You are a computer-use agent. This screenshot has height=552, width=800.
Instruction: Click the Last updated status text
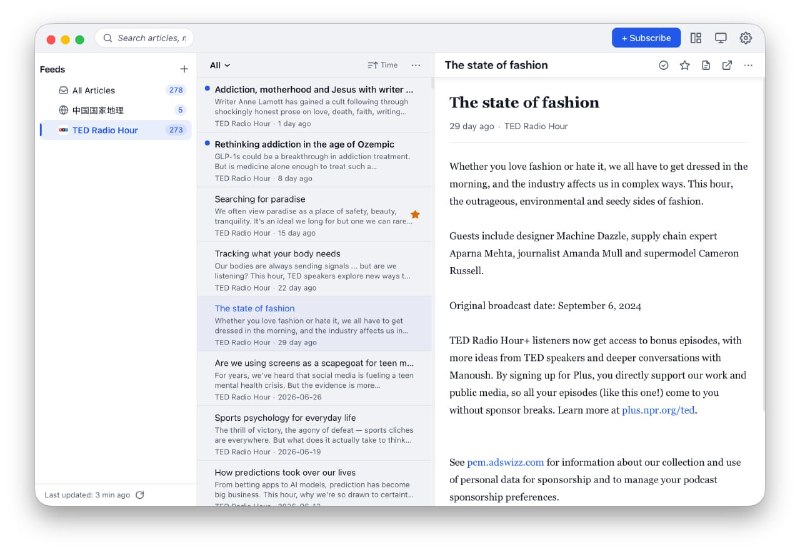pyautogui.click(x=87, y=495)
